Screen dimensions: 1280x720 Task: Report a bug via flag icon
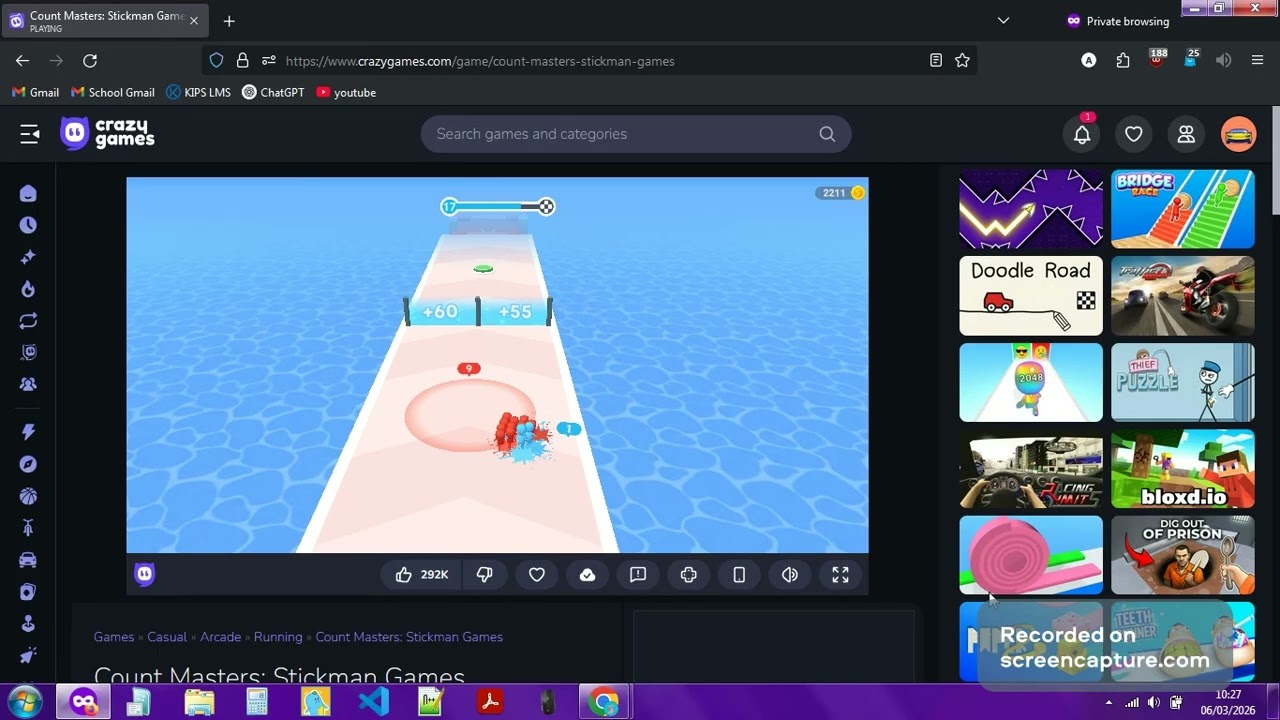[638, 574]
